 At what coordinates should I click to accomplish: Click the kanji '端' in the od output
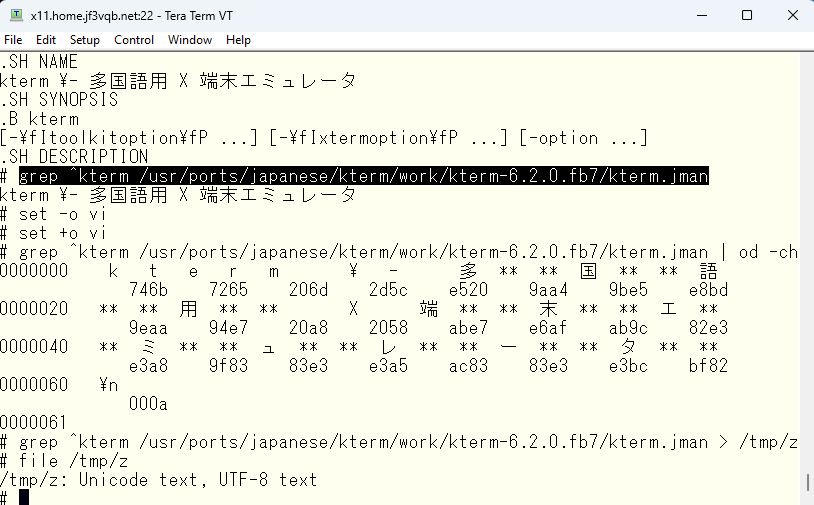tap(429, 309)
